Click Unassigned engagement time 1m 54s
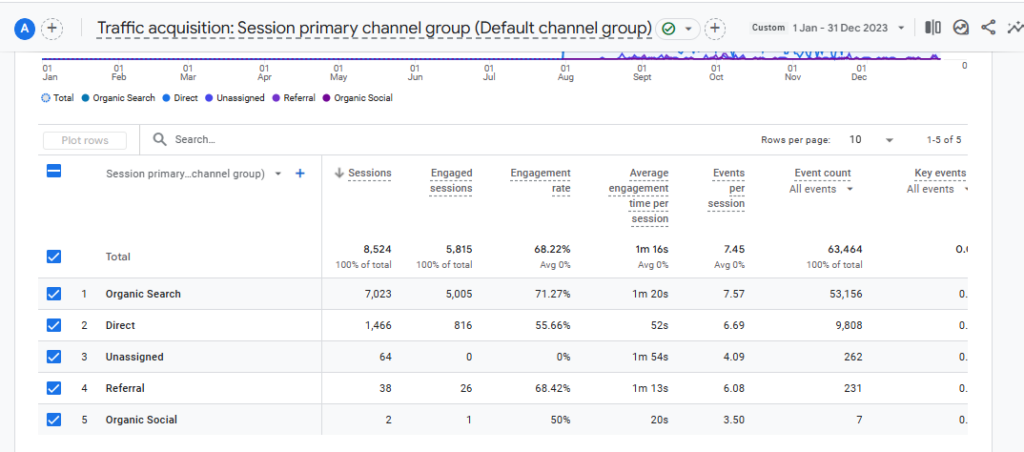The width and height of the screenshot is (1024, 452). [x=650, y=357]
